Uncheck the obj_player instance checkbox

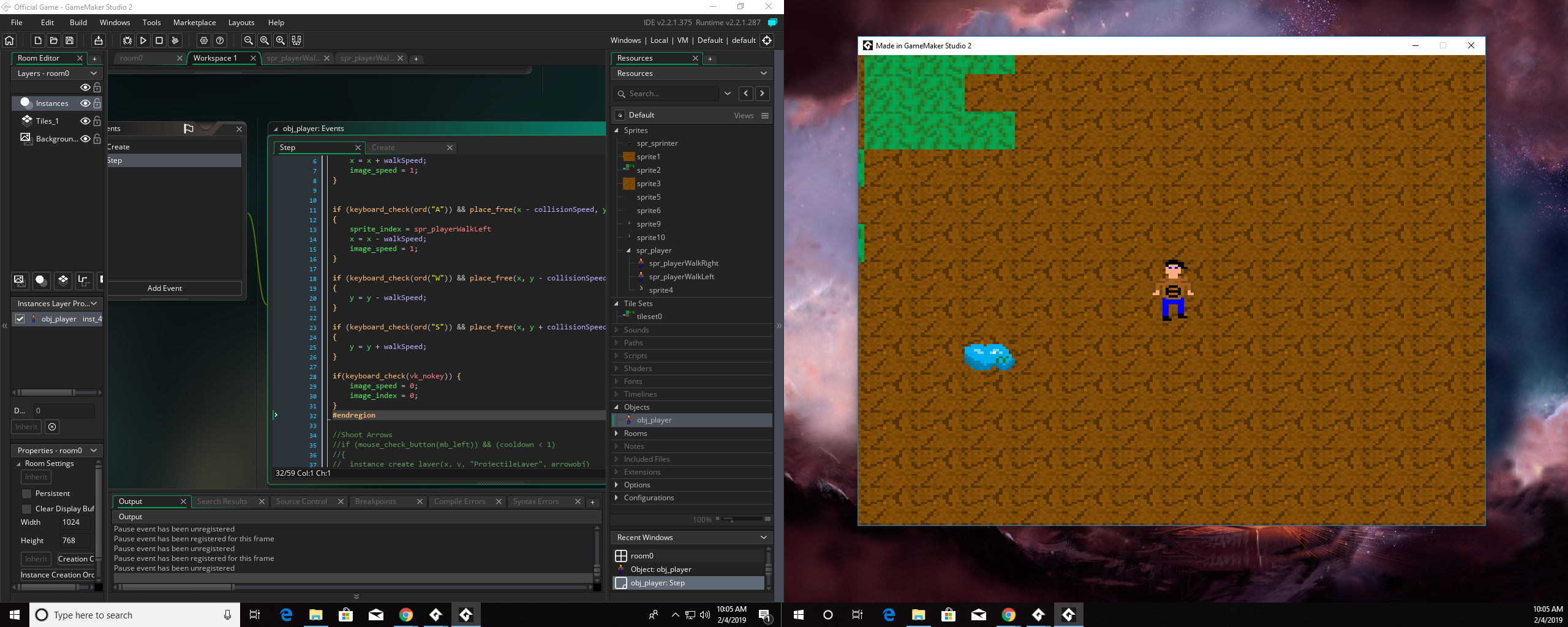tap(20, 318)
